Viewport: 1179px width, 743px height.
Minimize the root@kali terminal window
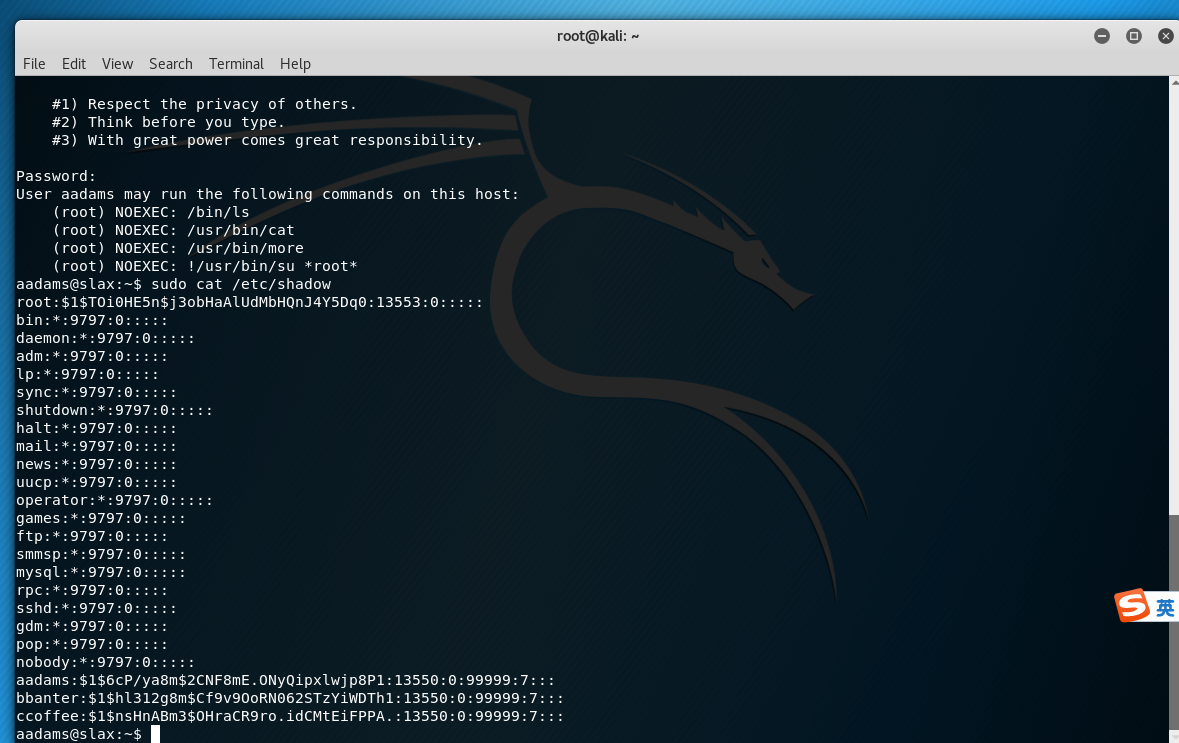tap(1102, 36)
